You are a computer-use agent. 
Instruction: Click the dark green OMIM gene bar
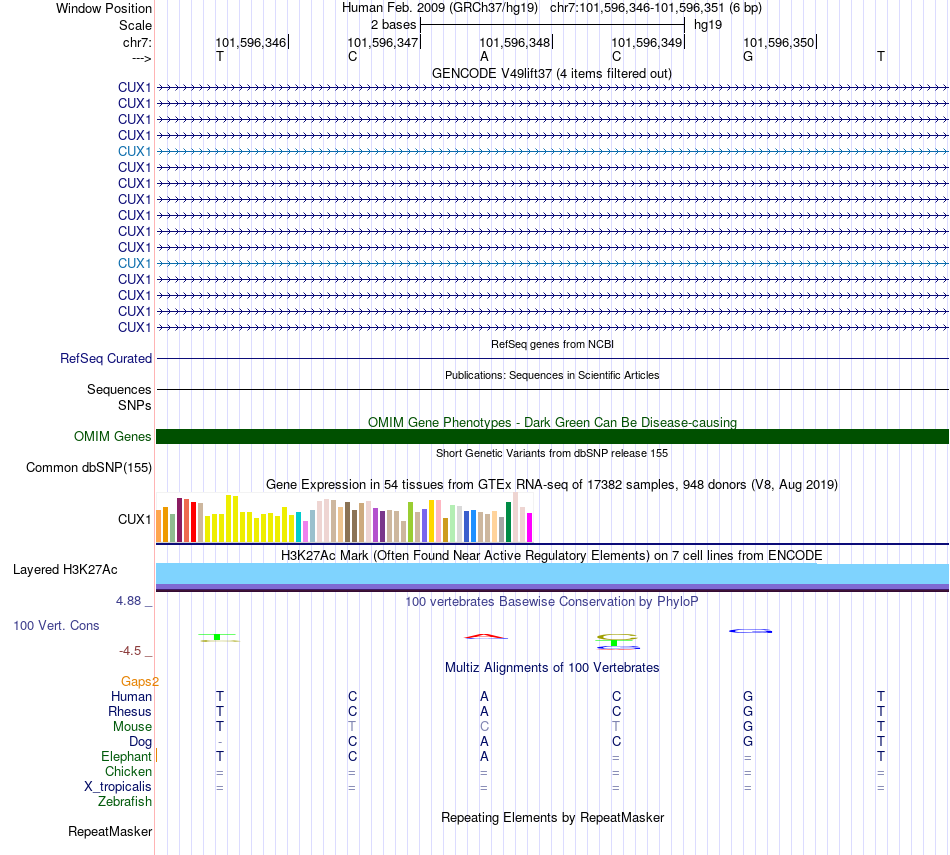coord(552,436)
